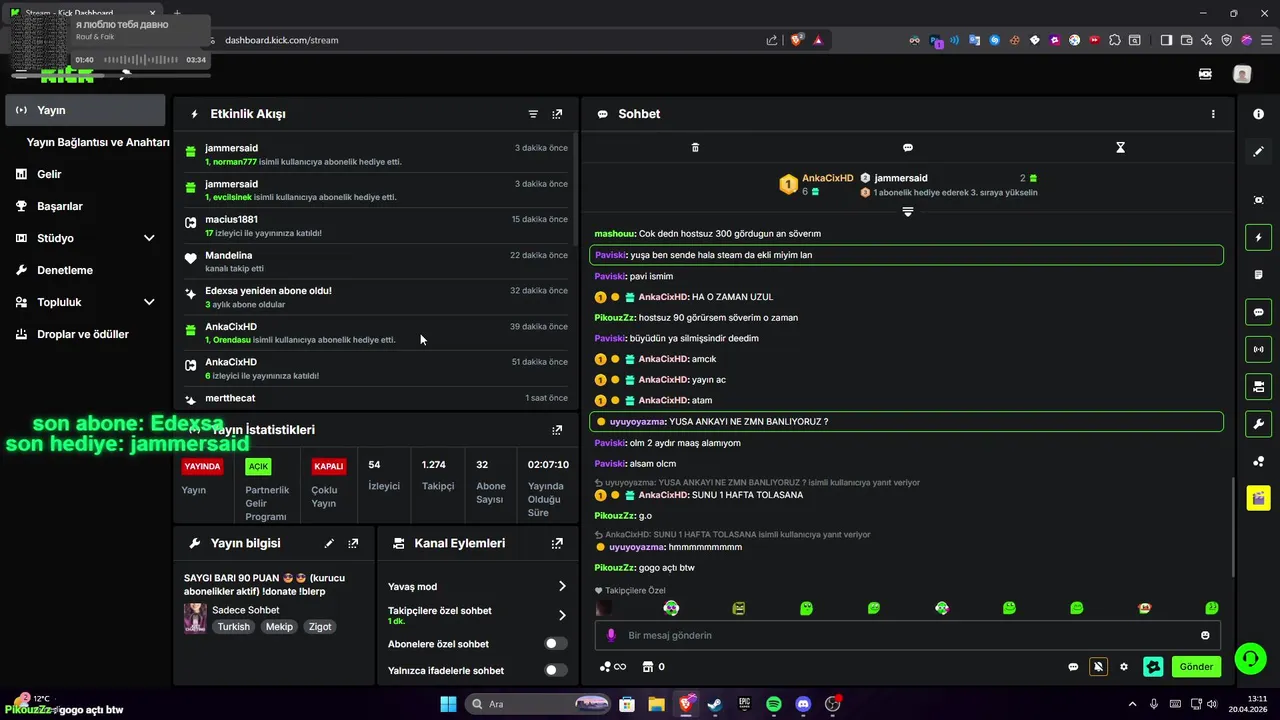Viewport: 1280px width, 720px height.
Task: Open the info panel in right sidebar
Action: pos(1258,114)
